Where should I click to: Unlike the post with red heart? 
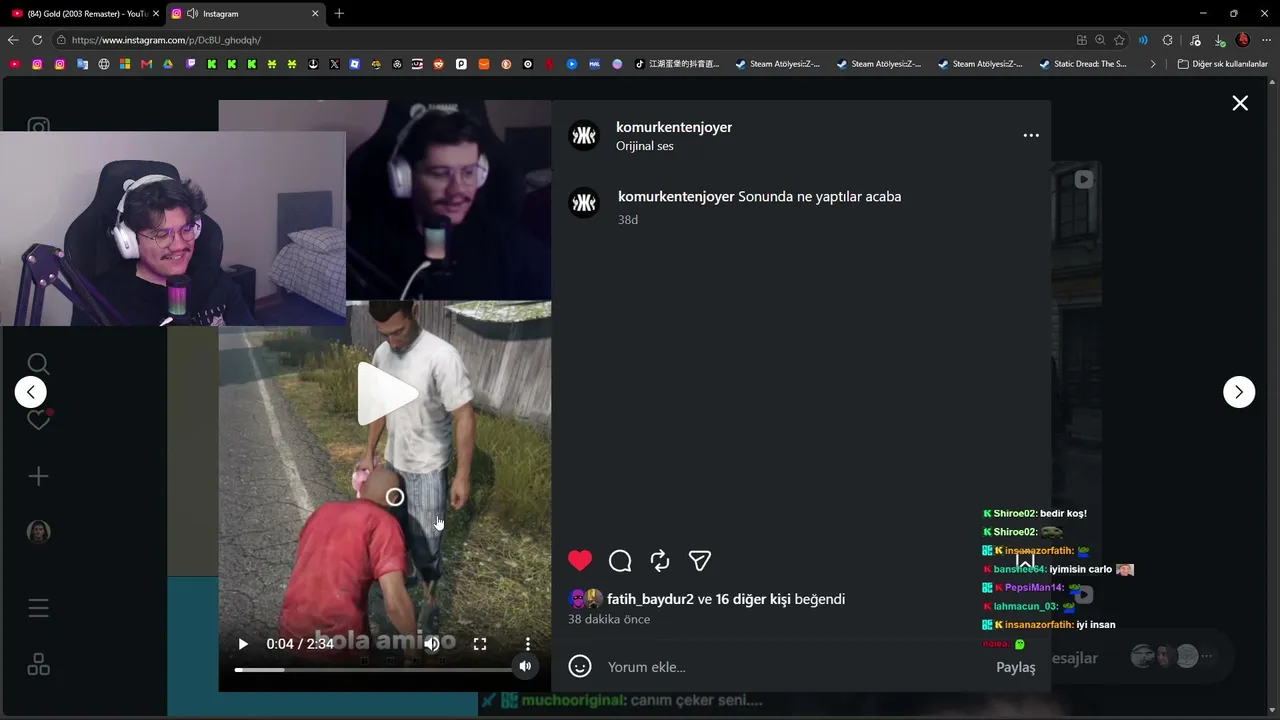(580, 561)
